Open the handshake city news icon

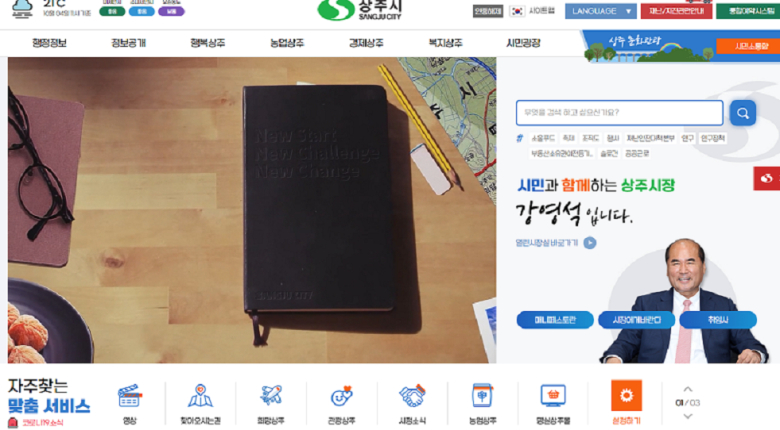tap(412, 396)
